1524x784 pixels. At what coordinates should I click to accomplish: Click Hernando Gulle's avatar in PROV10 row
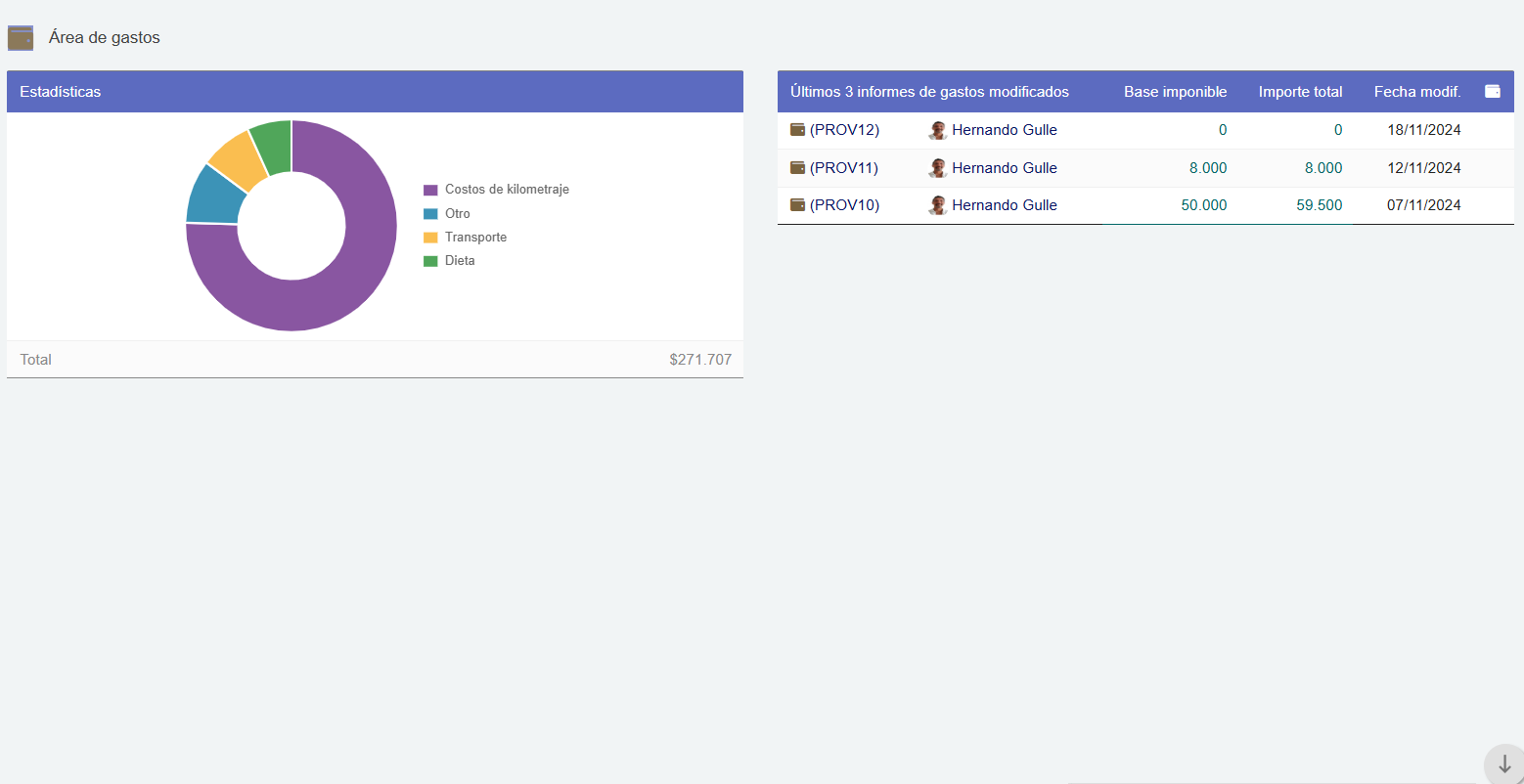tap(938, 205)
